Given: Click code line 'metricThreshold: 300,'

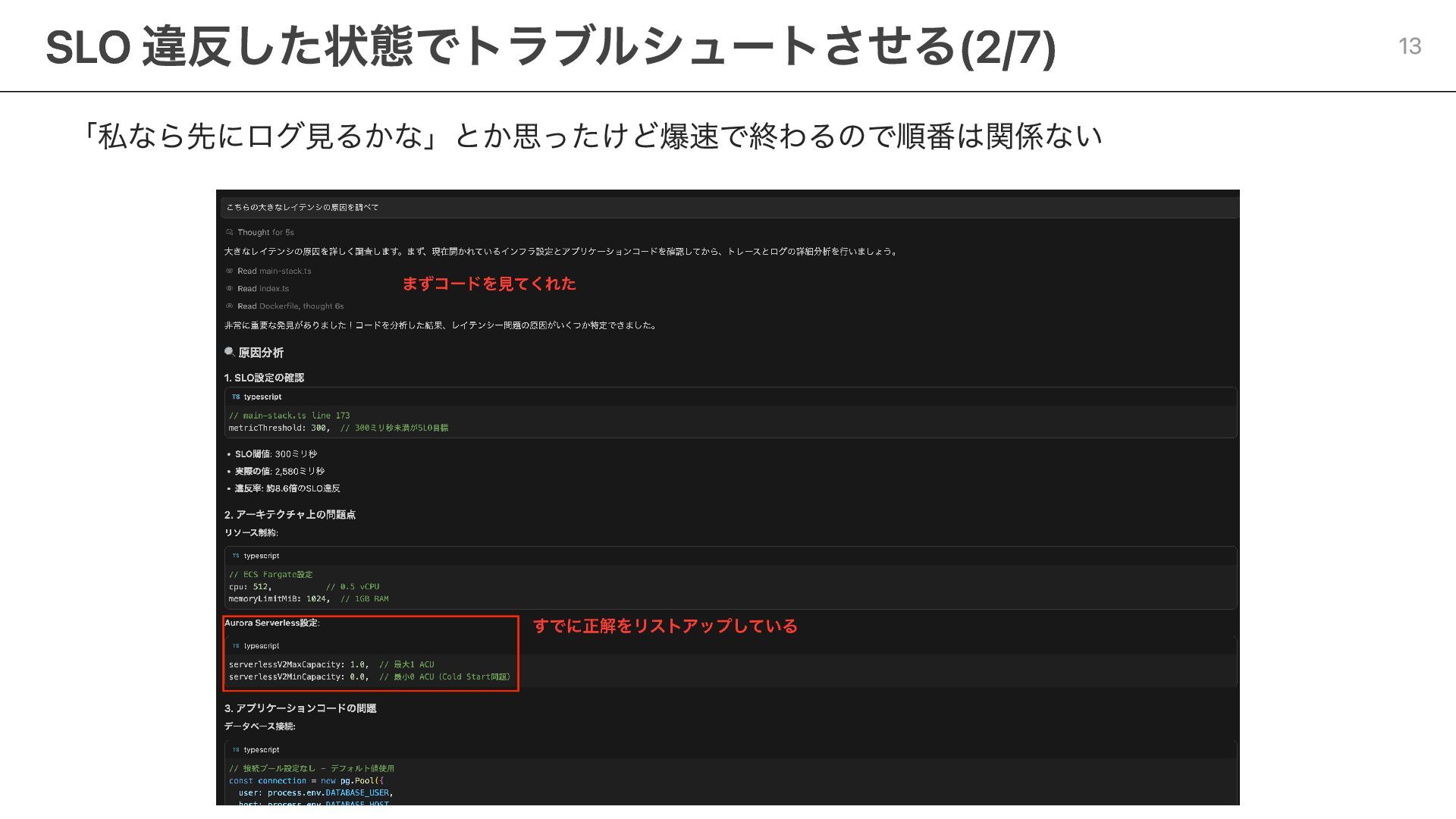Looking at the screenshot, I should tap(279, 428).
